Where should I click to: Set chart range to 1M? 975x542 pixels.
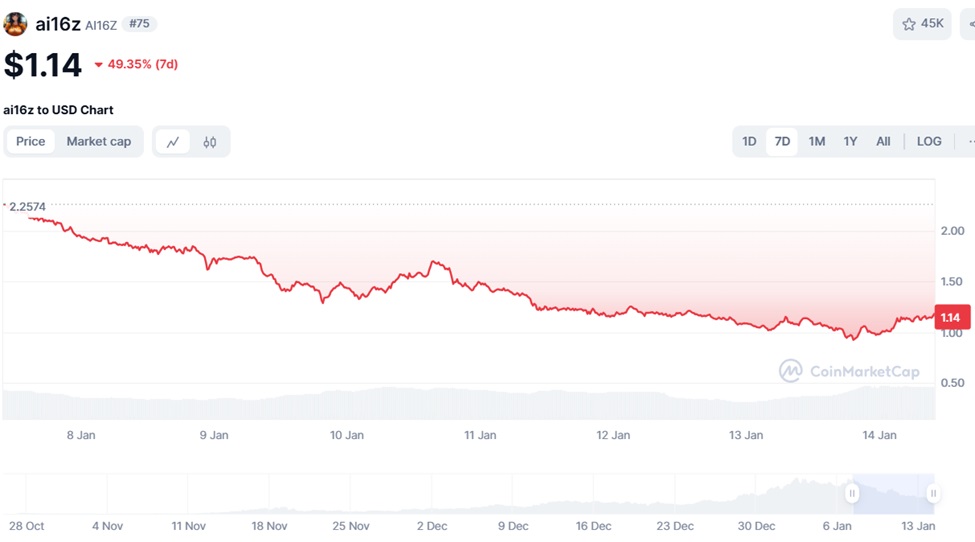pos(817,142)
